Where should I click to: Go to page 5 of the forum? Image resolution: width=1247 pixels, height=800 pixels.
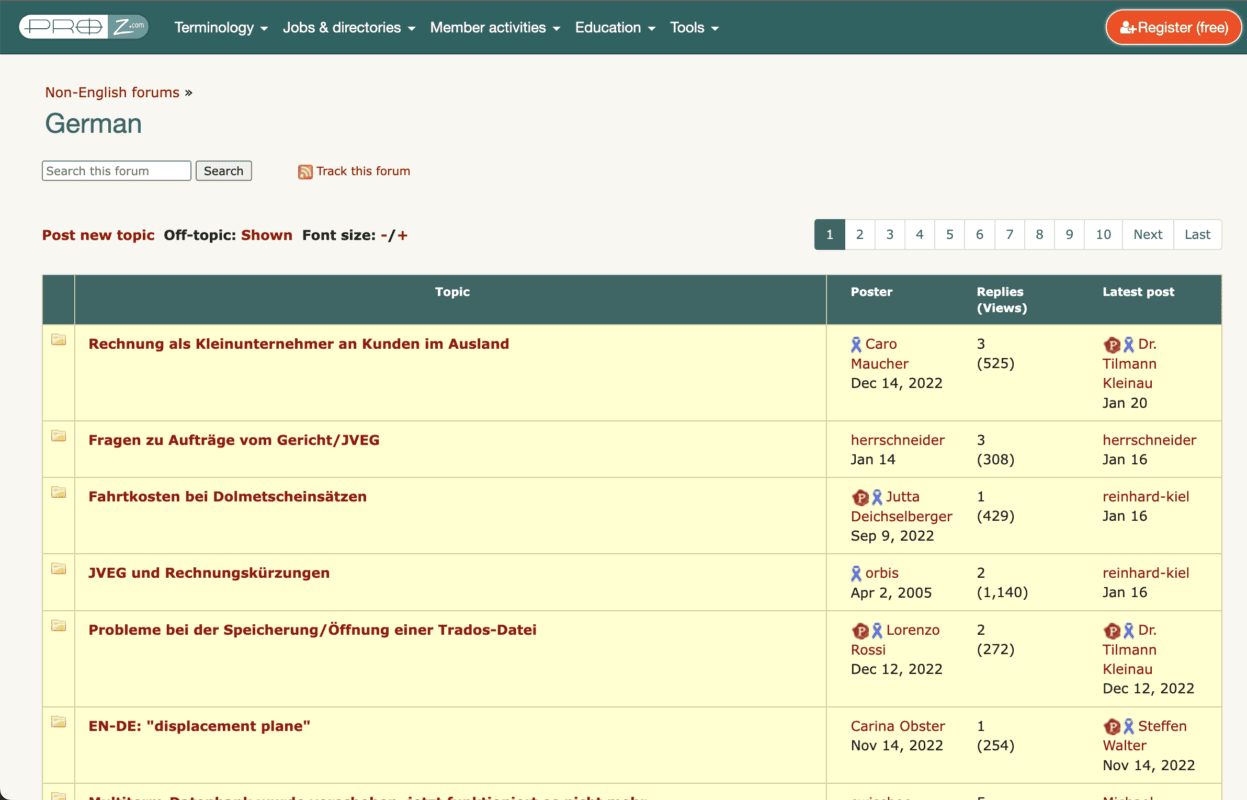(949, 235)
